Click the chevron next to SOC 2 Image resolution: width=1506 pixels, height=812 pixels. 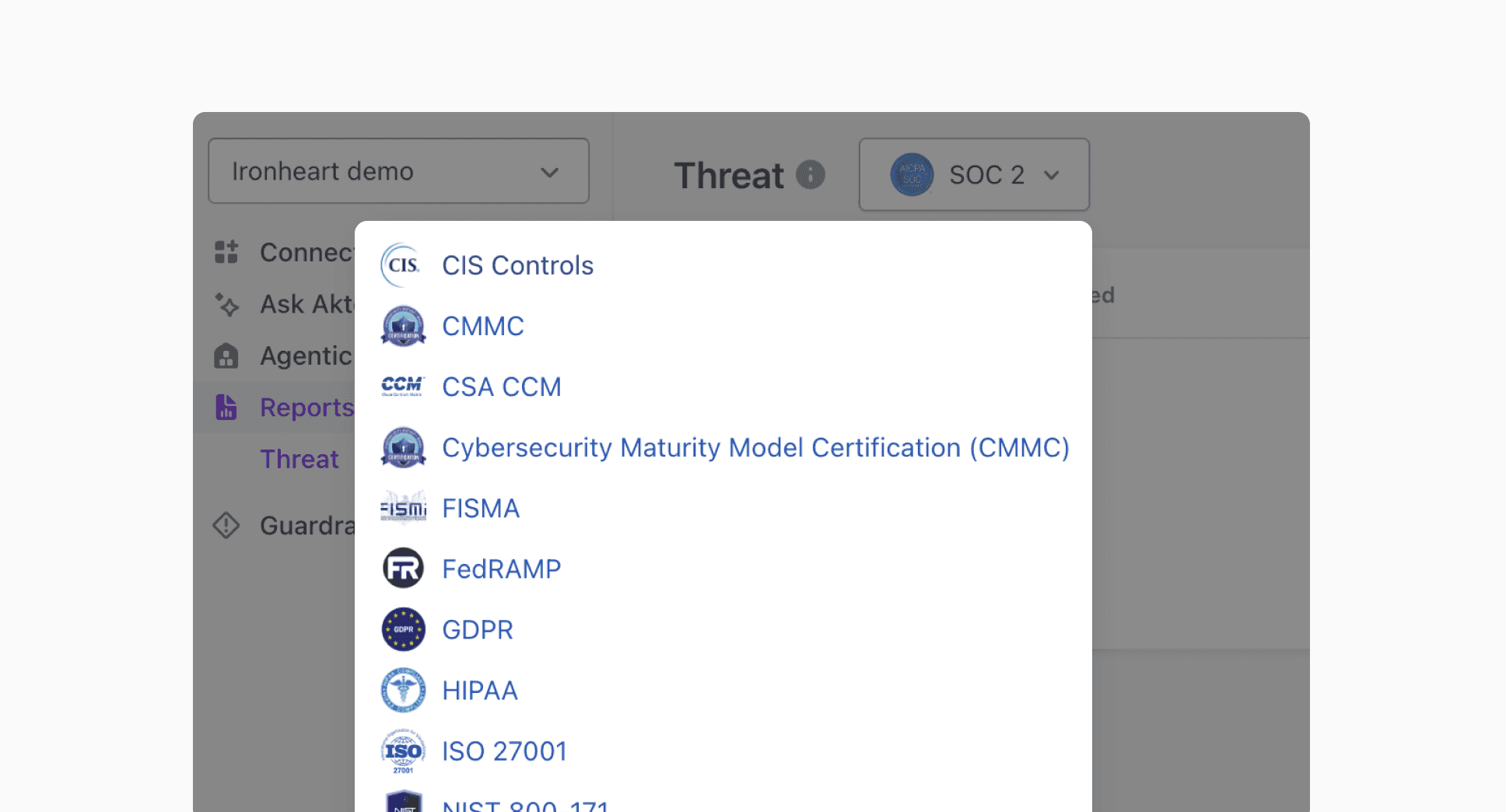[x=1052, y=175]
